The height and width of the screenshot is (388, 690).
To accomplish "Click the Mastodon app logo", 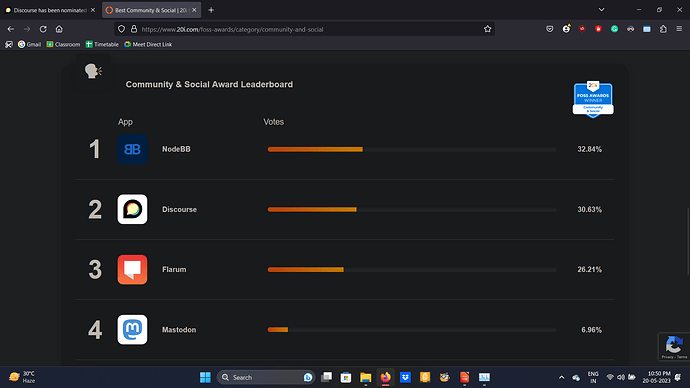I will [x=132, y=329].
